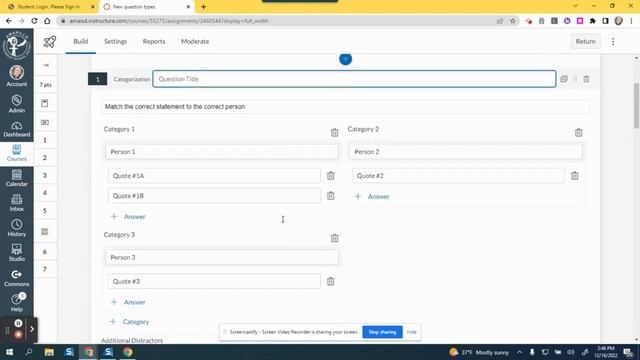Viewport: 640px width, 360px height.
Task: Open the History panel
Action: point(17,228)
